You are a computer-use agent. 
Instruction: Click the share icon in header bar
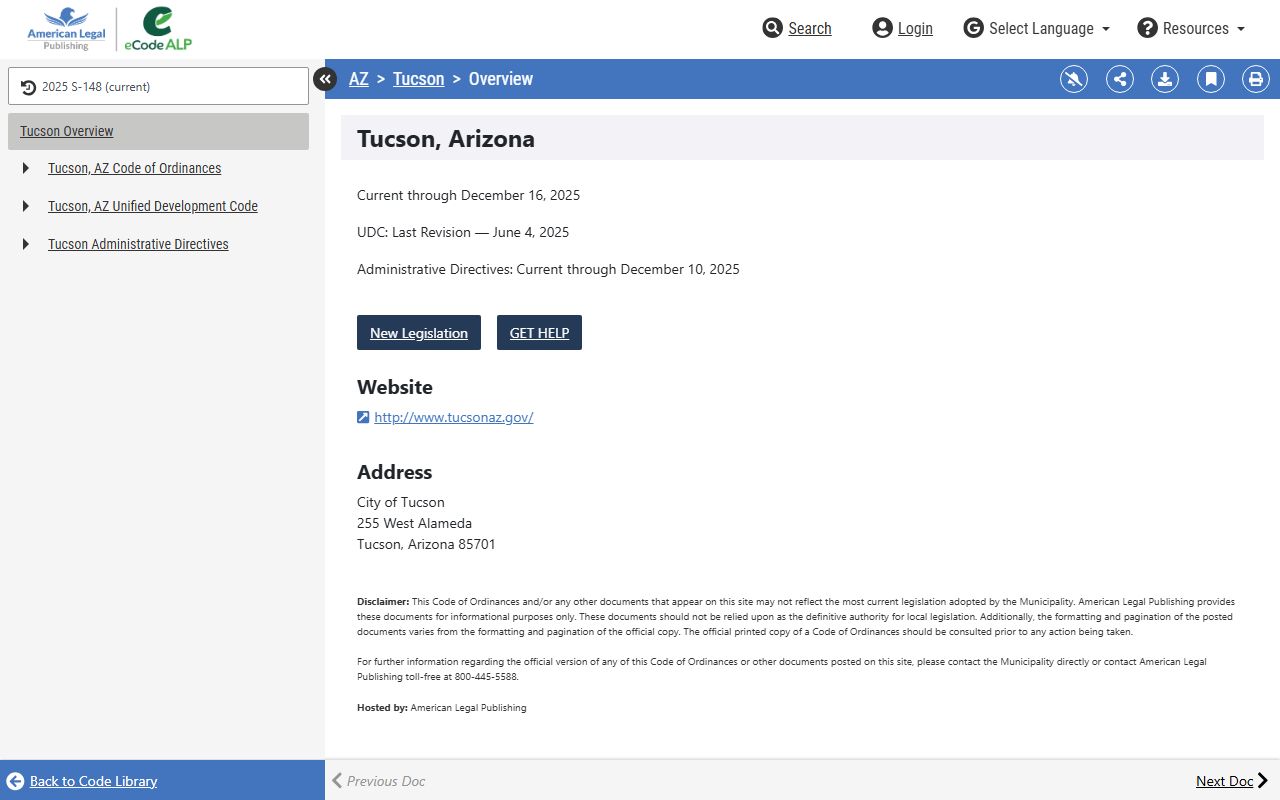pos(1120,79)
